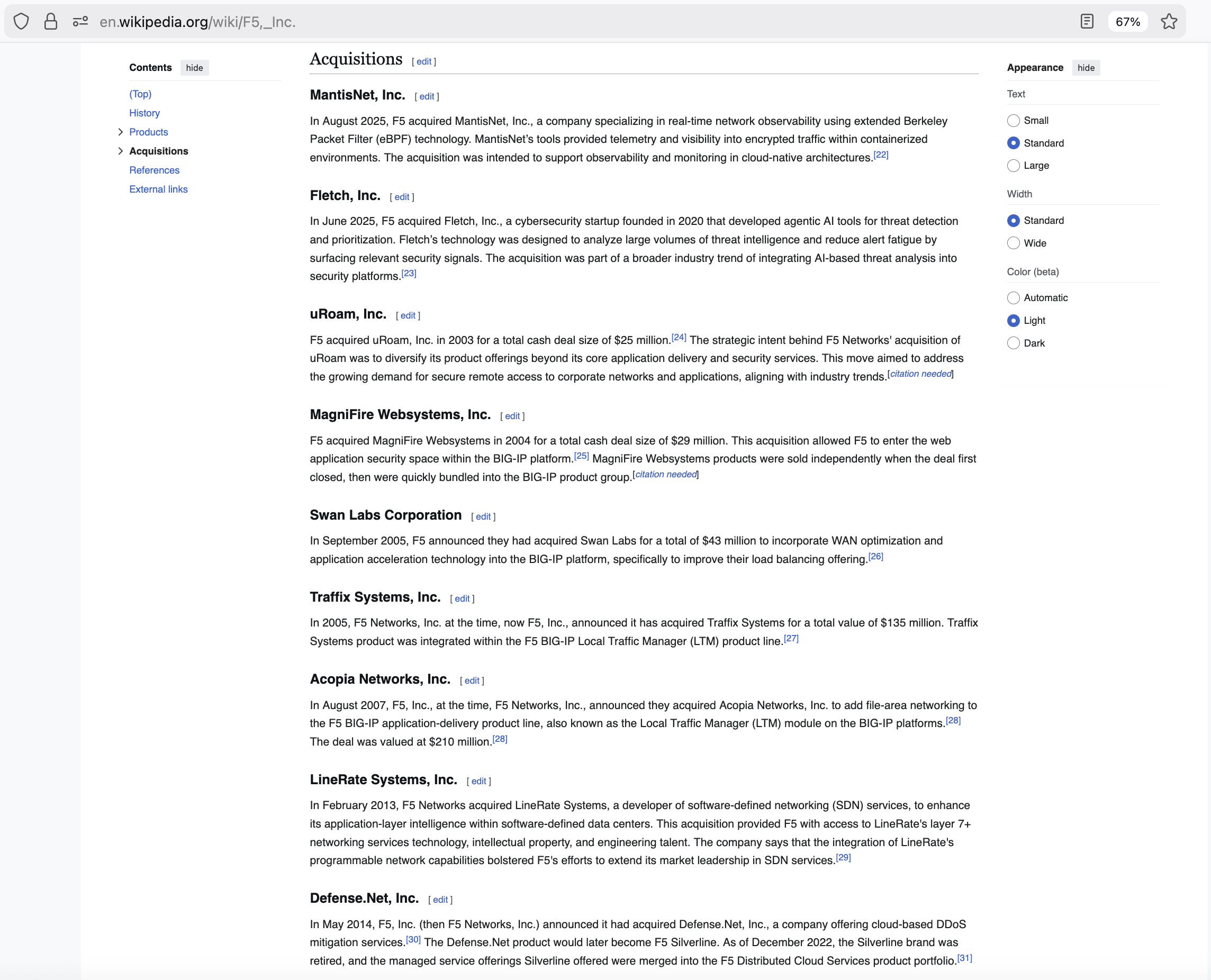Image resolution: width=1211 pixels, height=980 pixels.
Task: Expand the Acquisitions contents chevron
Action: [x=120, y=151]
